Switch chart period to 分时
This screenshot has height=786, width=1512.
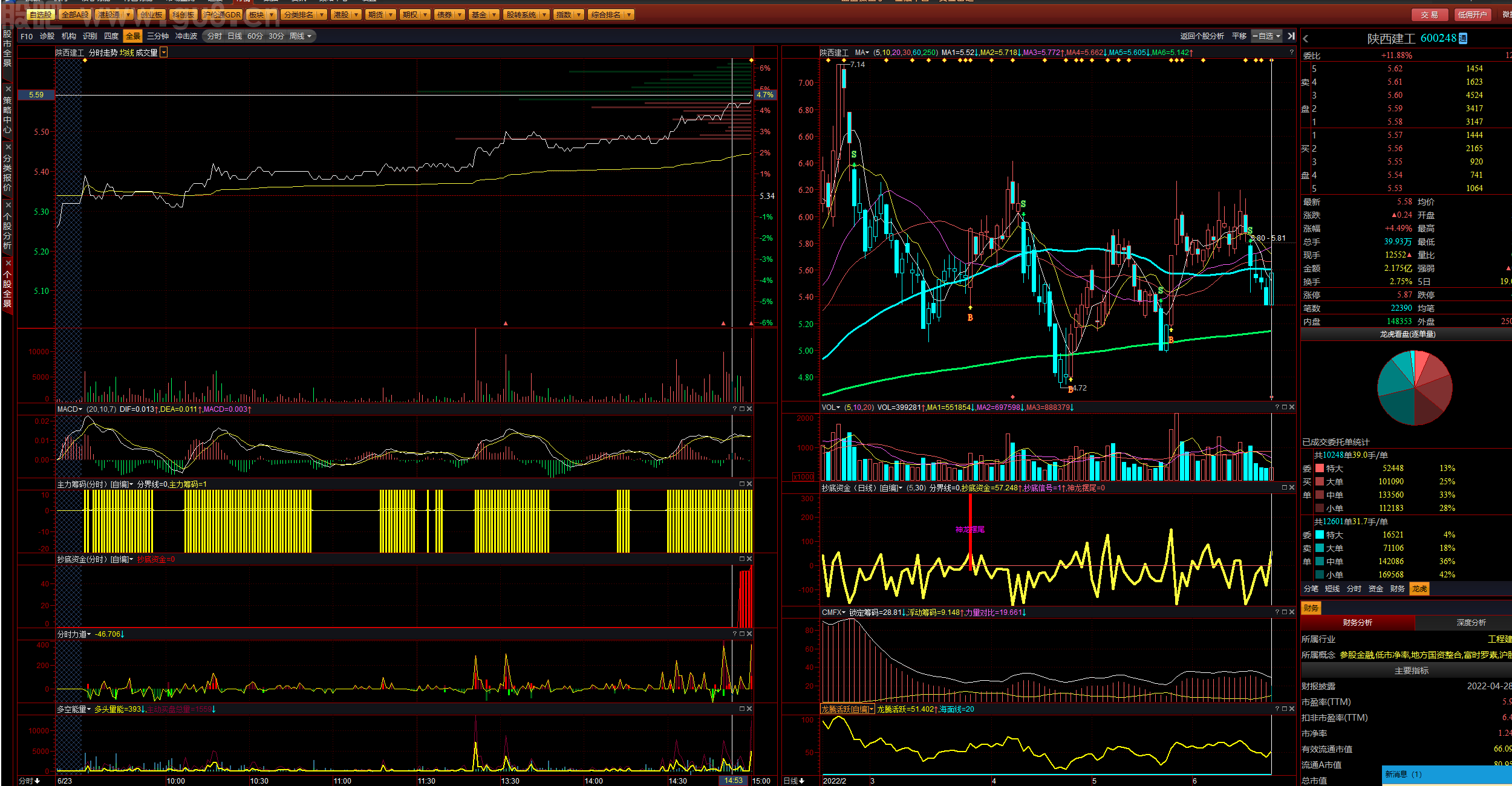click(215, 36)
